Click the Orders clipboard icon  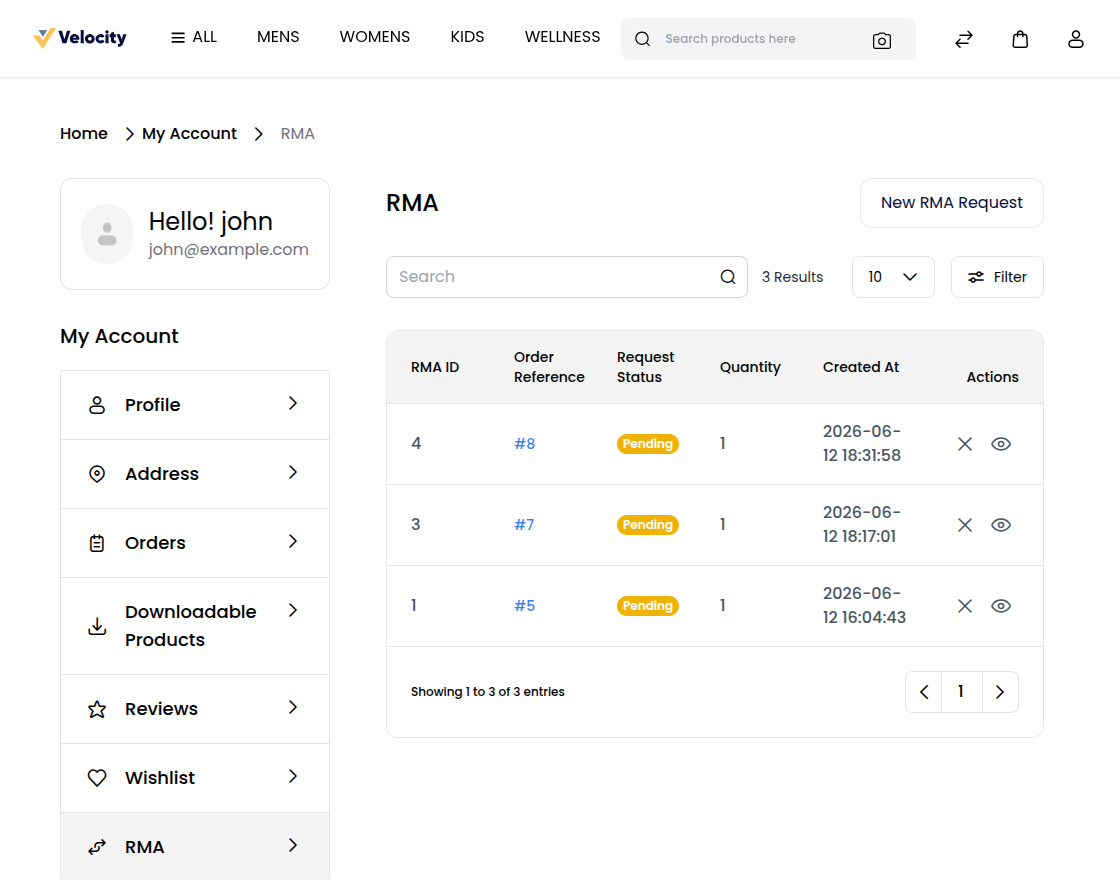97,544
